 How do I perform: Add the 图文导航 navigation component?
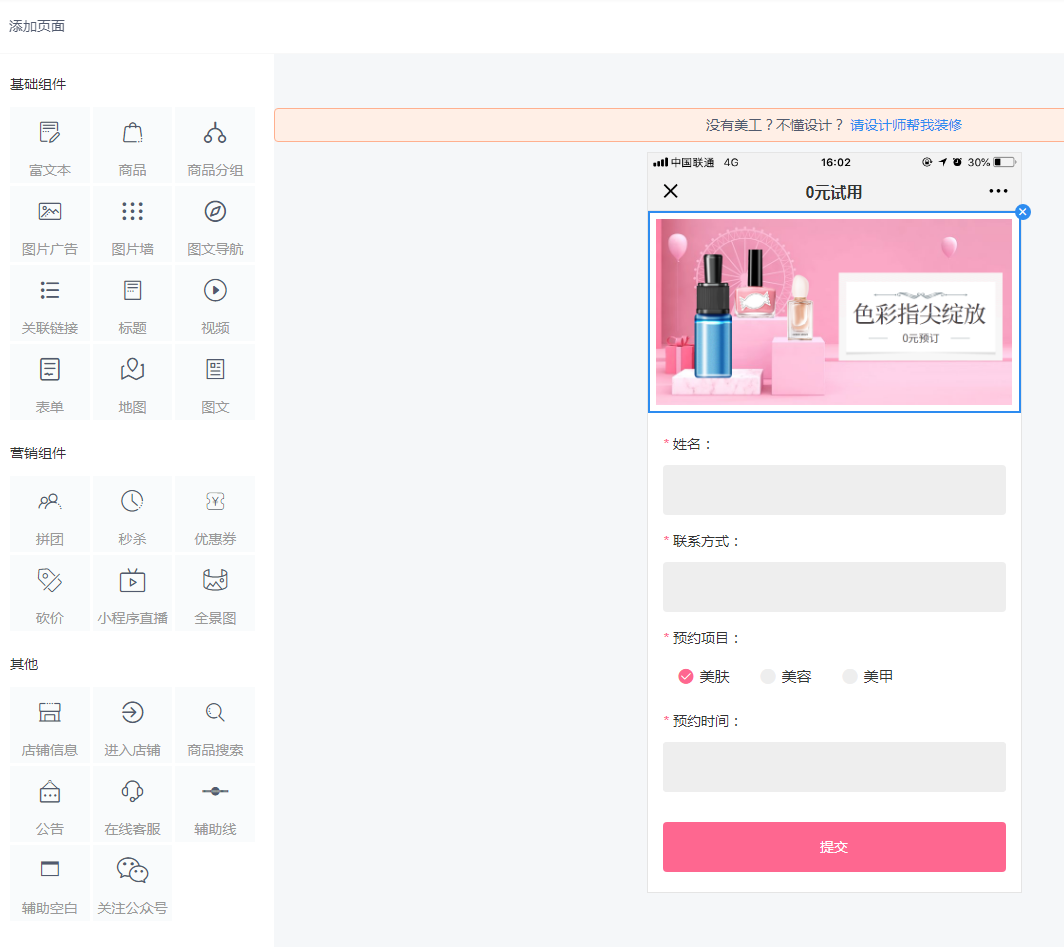215,224
